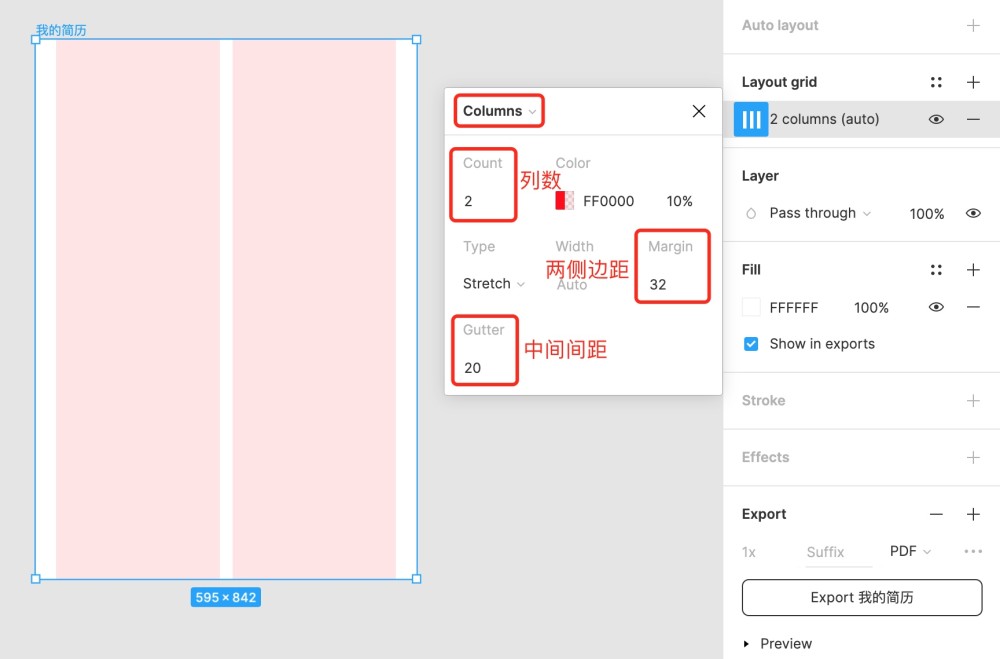Remove the export setting with minus icon
1000x659 pixels.
(936, 514)
